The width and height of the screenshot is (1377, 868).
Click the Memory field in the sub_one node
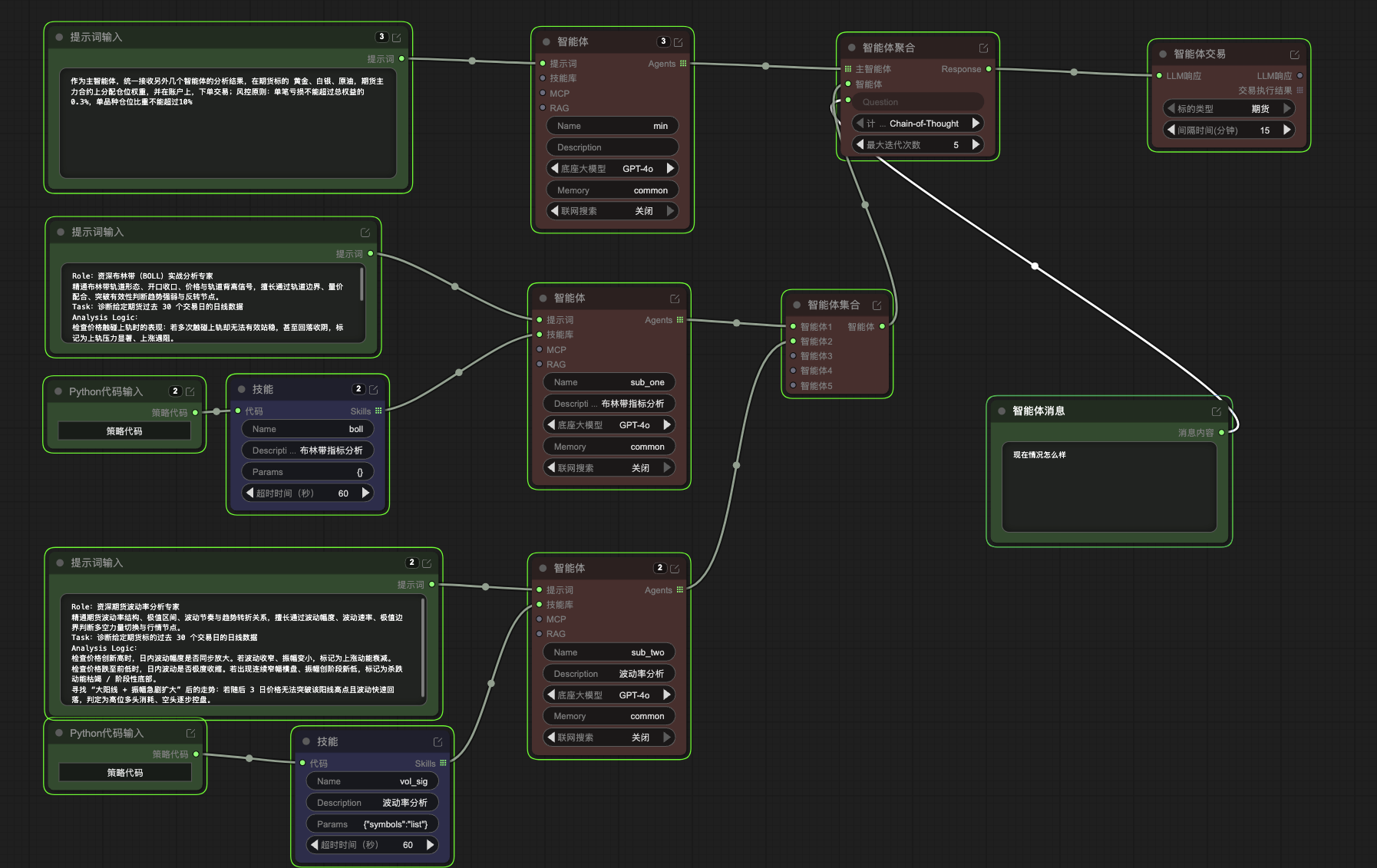click(609, 447)
